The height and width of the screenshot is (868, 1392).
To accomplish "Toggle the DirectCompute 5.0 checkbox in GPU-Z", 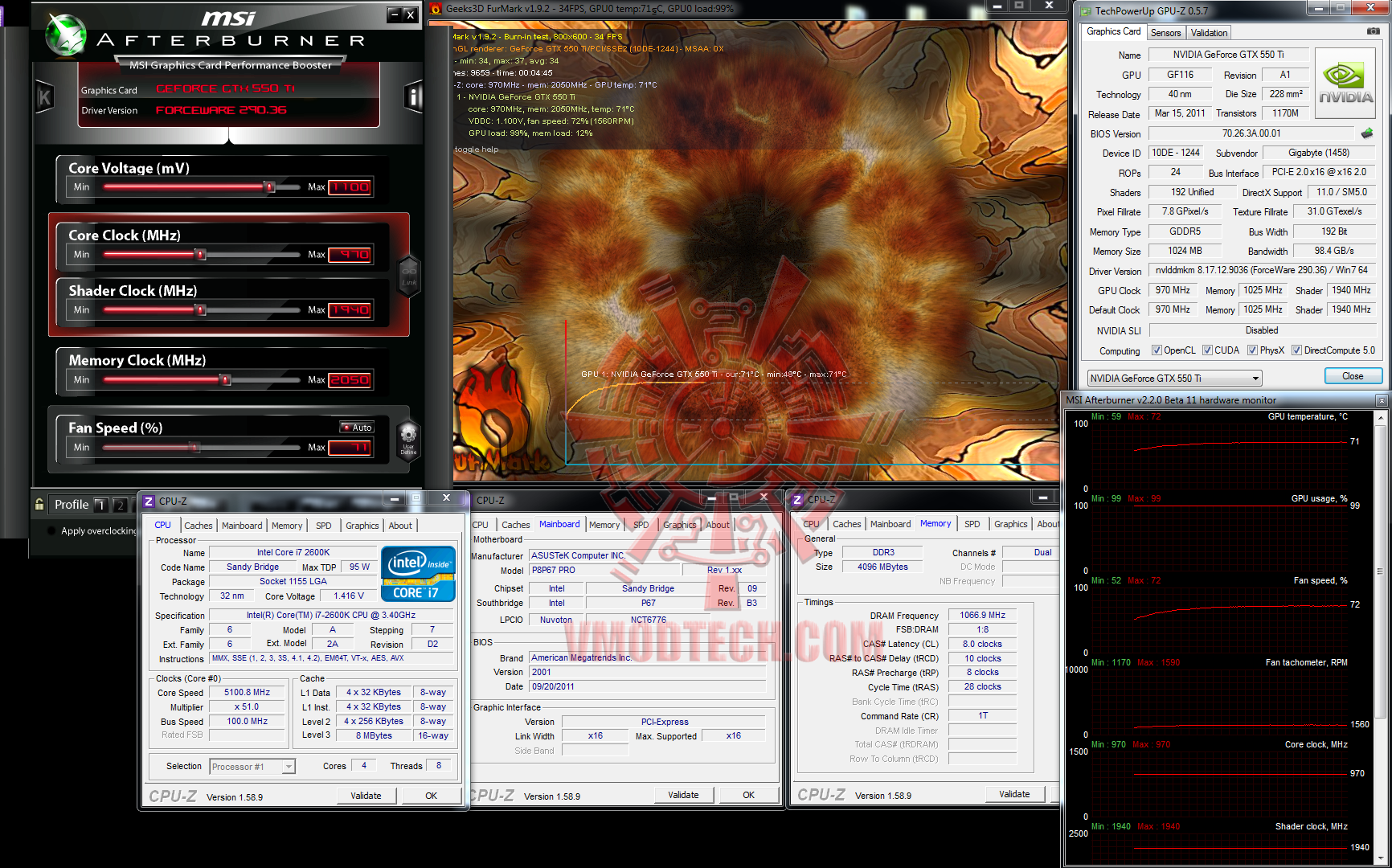I will click(x=1296, y=350).
